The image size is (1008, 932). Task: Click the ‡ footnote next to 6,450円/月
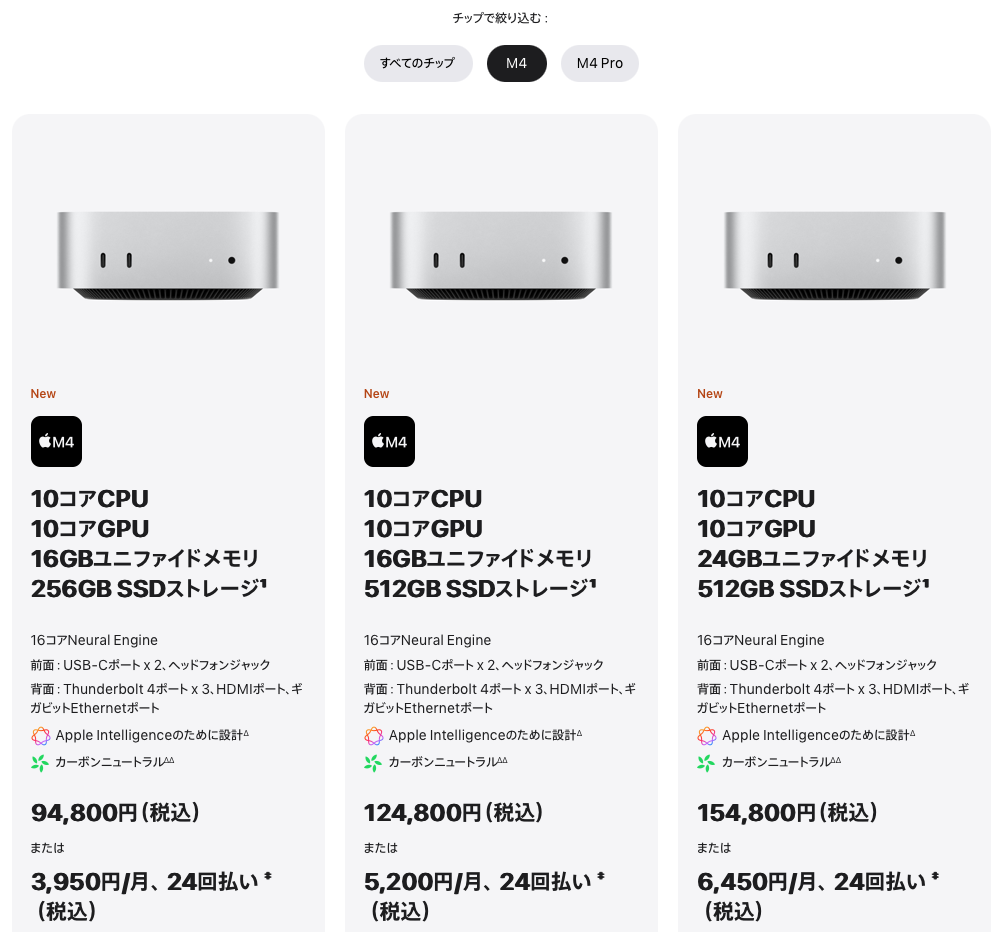[934, 877]
